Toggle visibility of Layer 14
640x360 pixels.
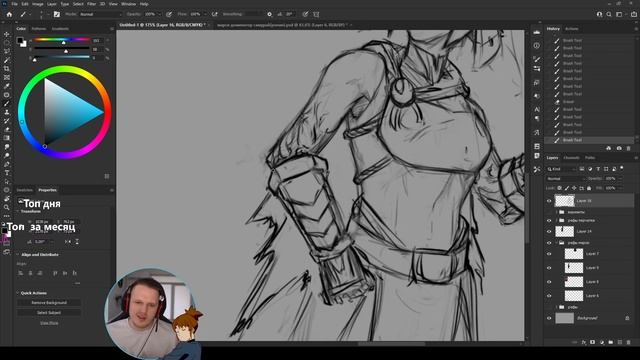[x=549, y=231]
